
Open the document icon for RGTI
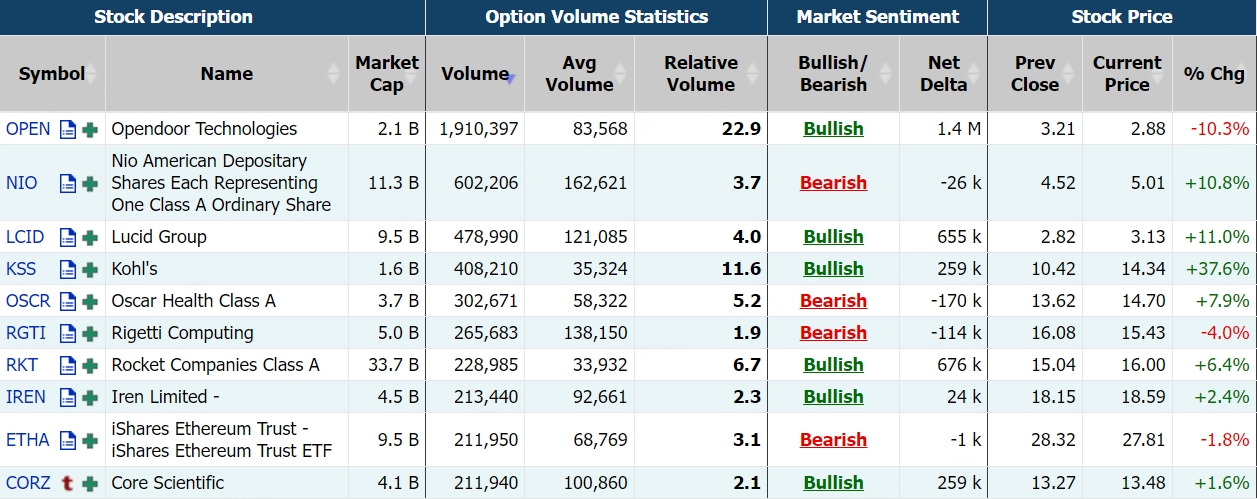click(x=68, y=333)
